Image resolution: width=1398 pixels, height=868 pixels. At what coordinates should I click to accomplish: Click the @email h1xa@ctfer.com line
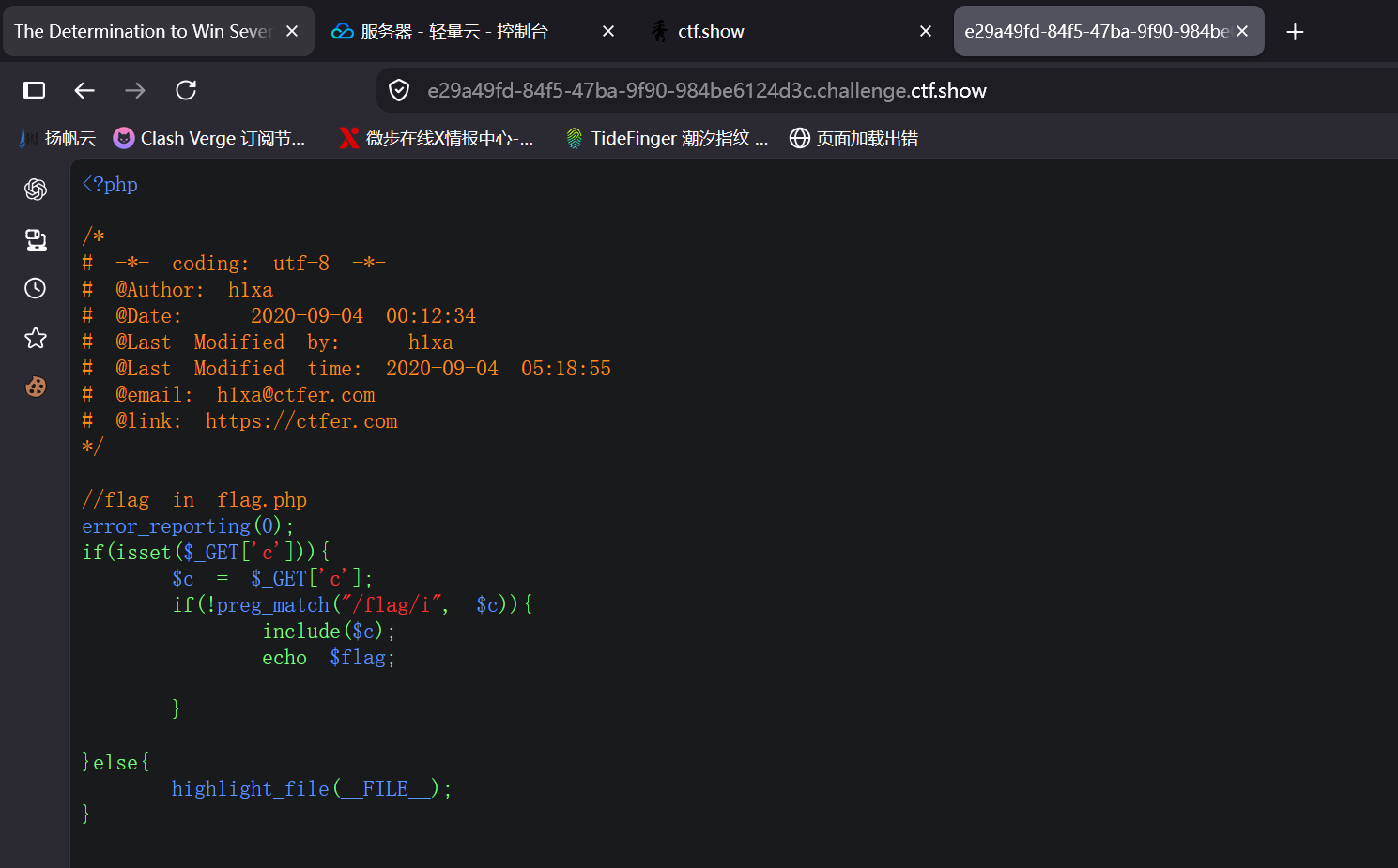pyautogui.click(x=228, y=395)
